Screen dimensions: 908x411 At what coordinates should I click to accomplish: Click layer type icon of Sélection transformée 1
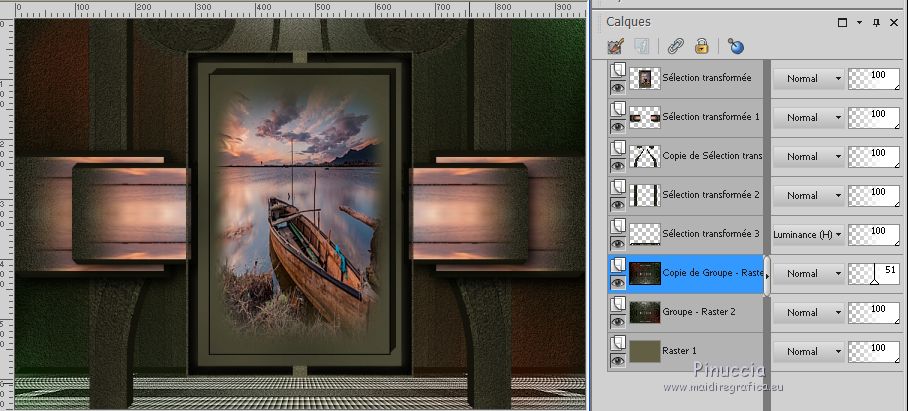pos(617,109)
